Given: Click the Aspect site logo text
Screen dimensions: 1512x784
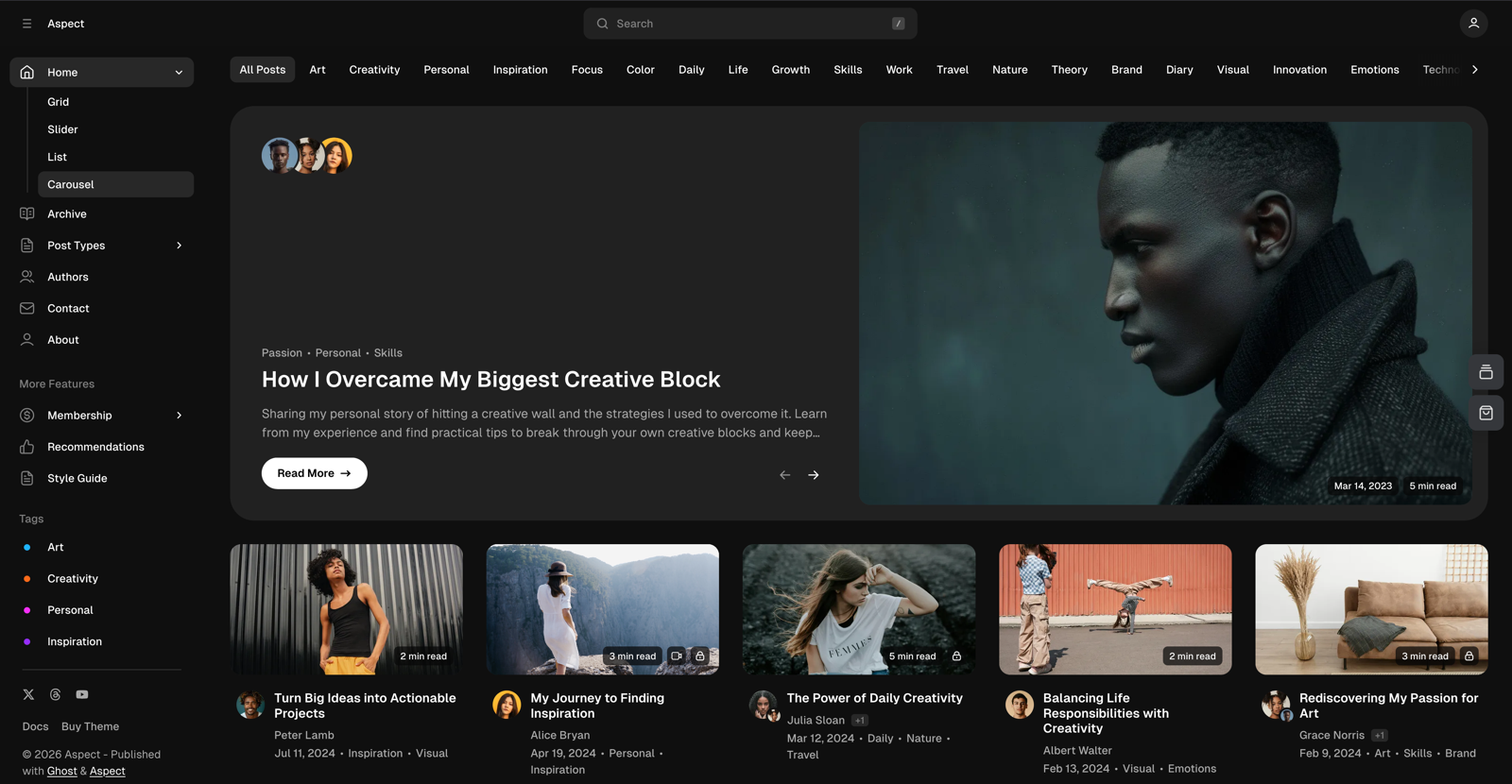Looking at the screenshot, I should pyautogui.click(x=66, y=24).
